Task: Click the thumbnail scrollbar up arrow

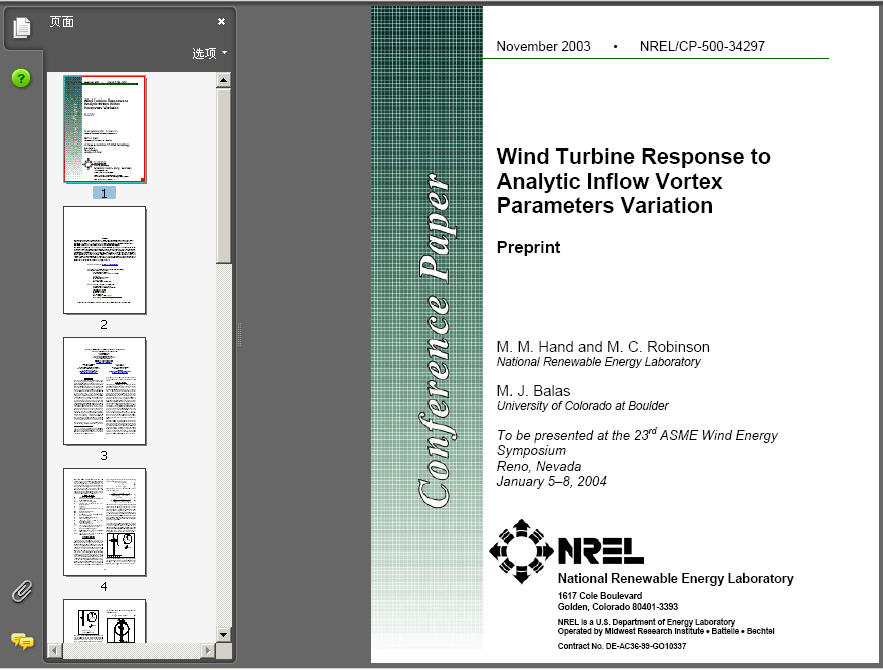Action: 224,80
